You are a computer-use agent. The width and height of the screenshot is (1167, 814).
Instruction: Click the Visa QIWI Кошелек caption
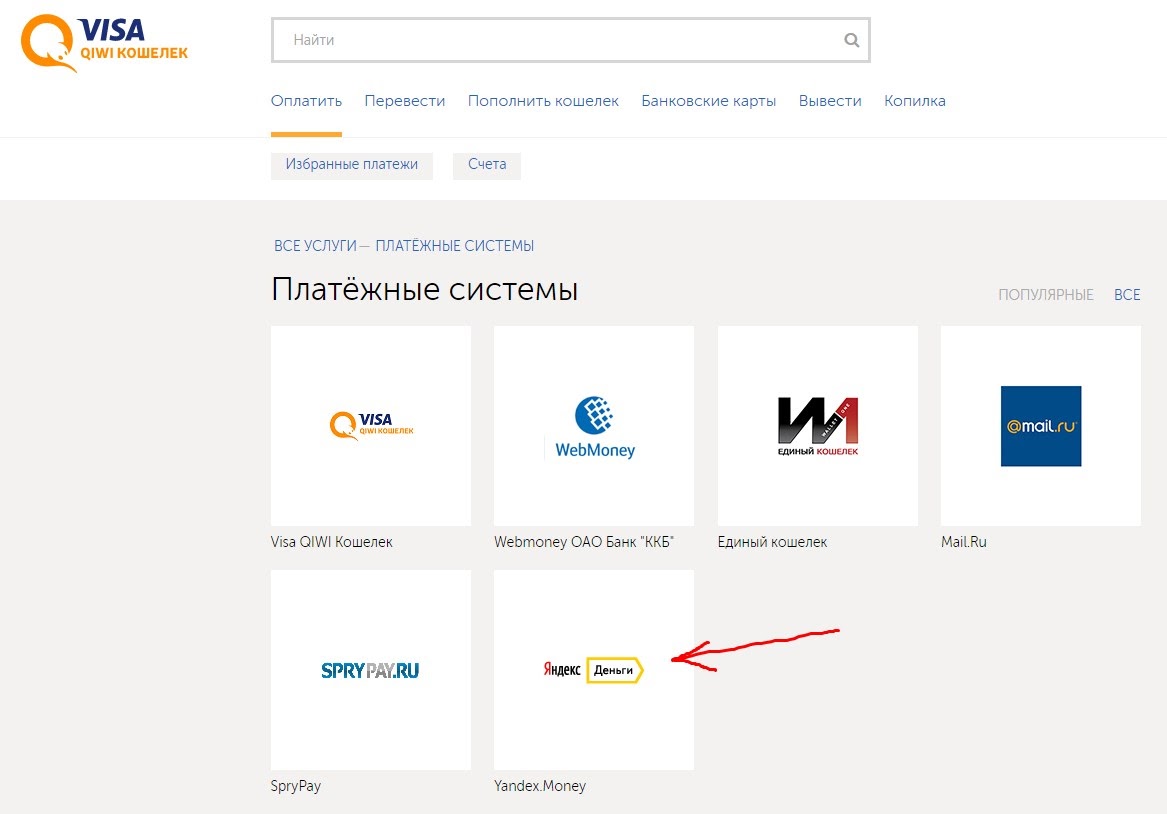[331, 542]
